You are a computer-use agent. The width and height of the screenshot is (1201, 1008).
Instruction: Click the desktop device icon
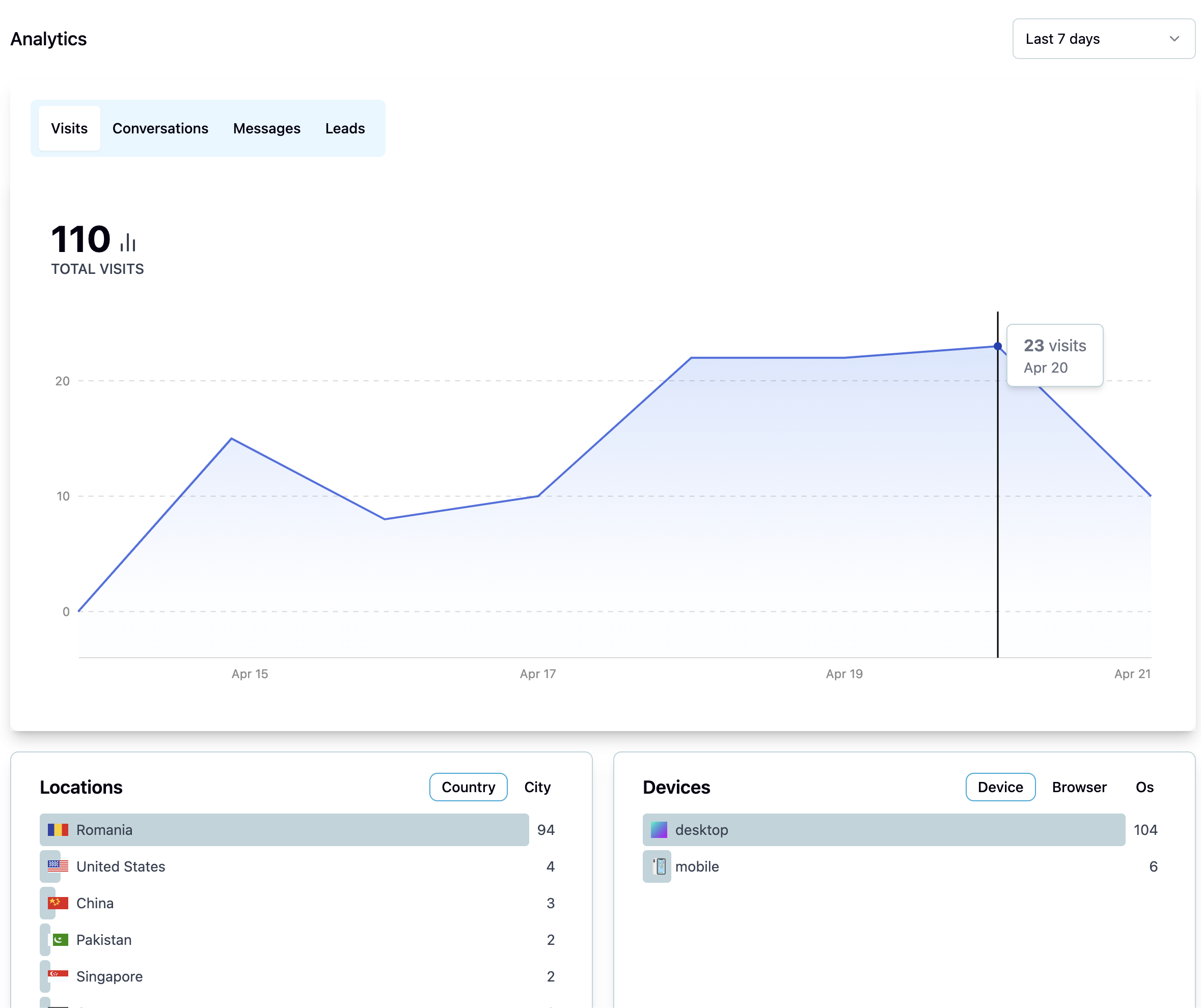pyautogui.click(x=659, y=830)
